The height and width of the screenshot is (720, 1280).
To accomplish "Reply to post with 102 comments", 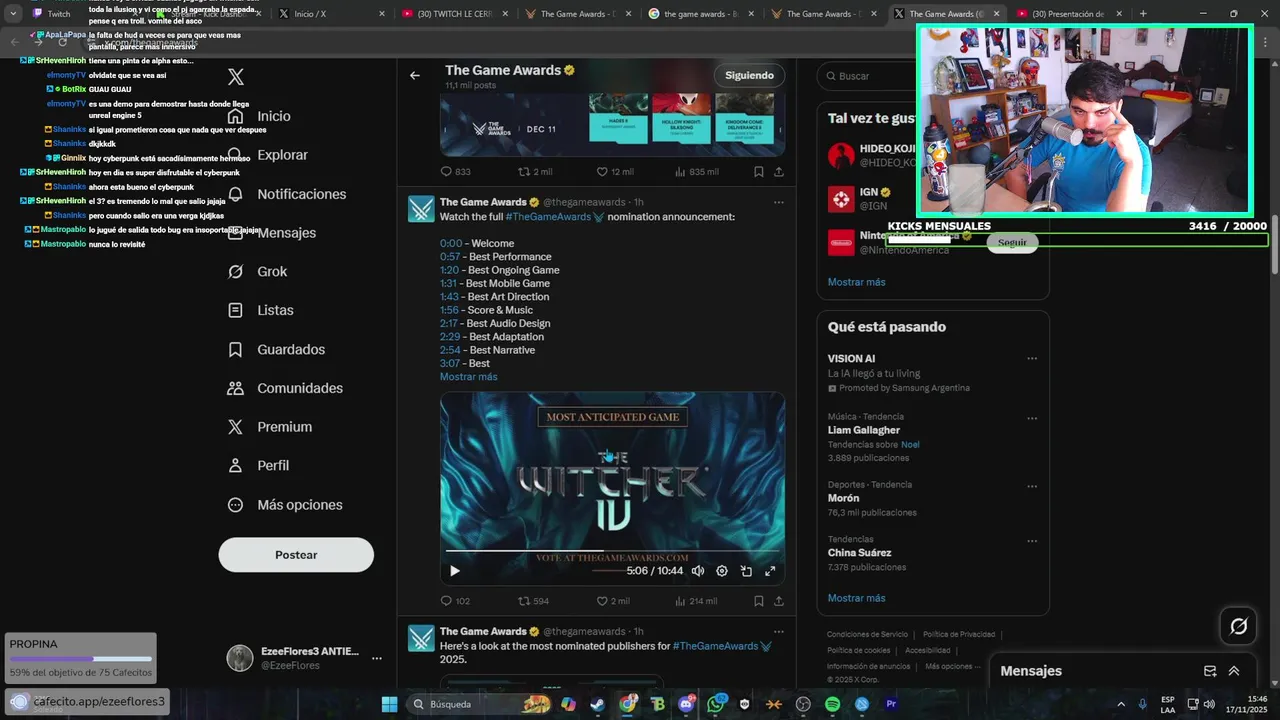I will pos(455,601).
